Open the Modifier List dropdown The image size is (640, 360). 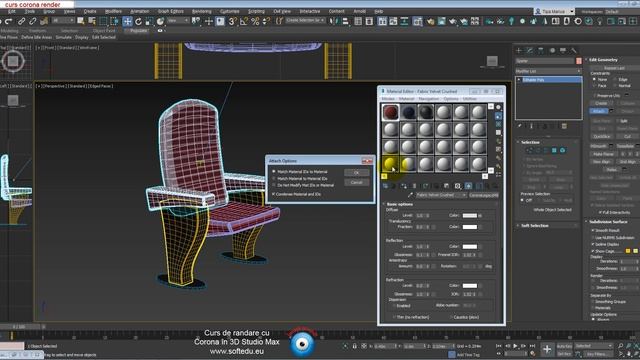click(549, 71)
